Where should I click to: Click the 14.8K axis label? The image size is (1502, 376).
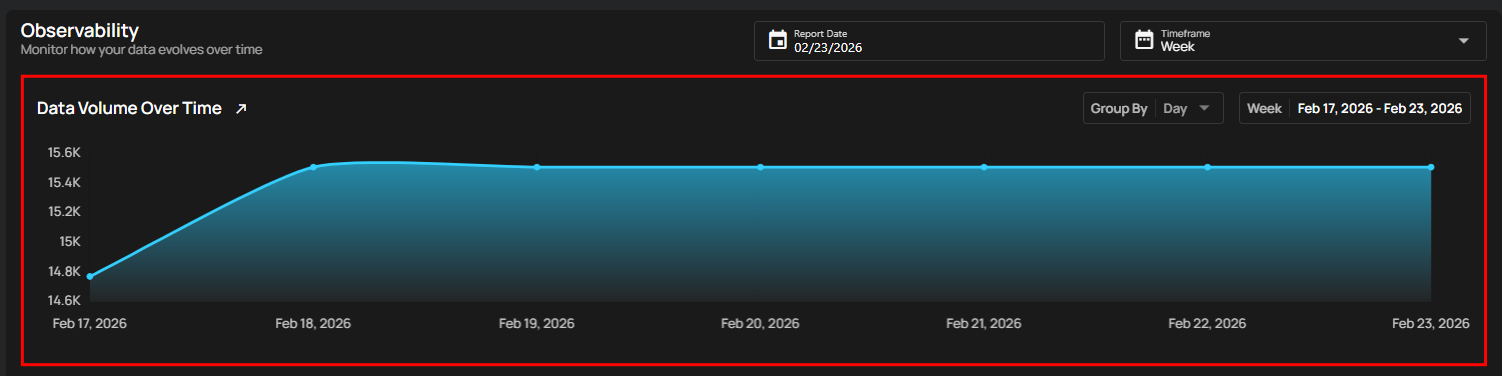click(x=64, y=271)
